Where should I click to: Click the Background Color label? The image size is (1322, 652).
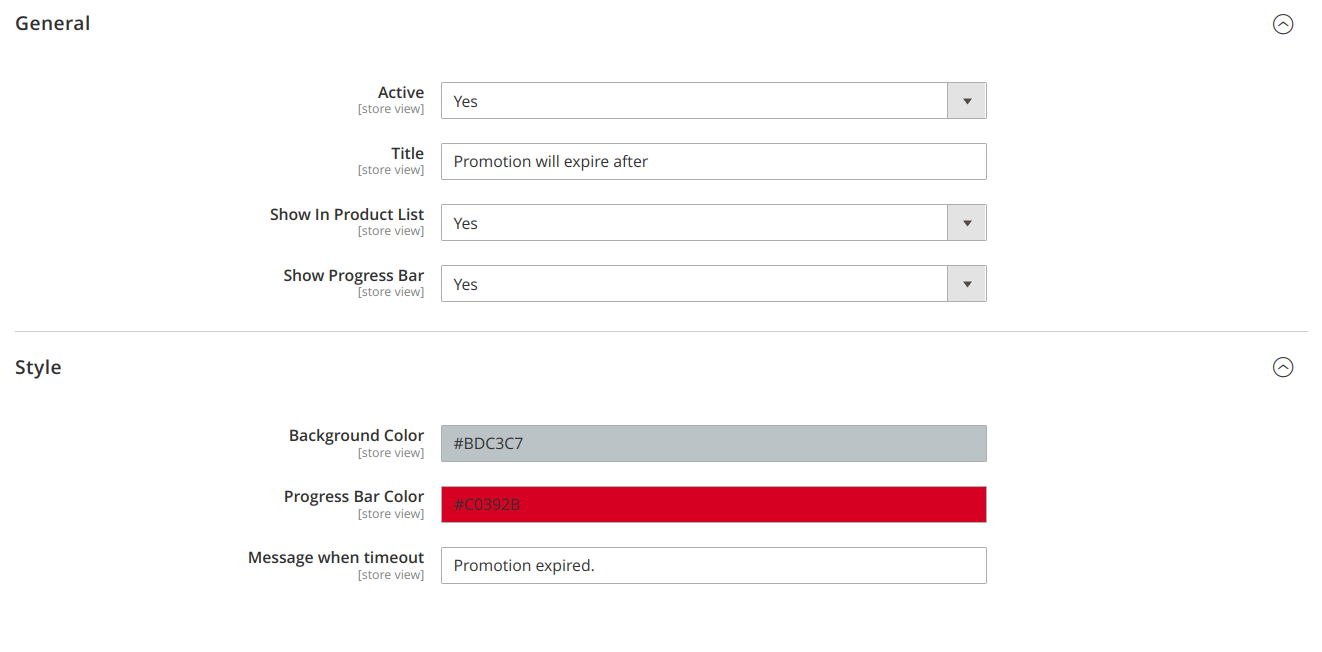pos(356,436)
